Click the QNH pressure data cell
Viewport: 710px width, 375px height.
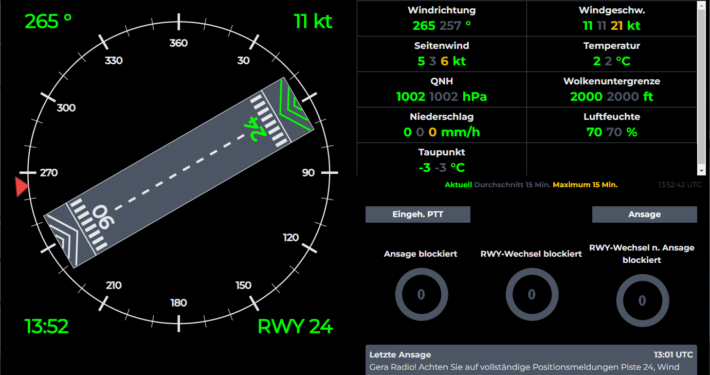click(x=441, y=90)
